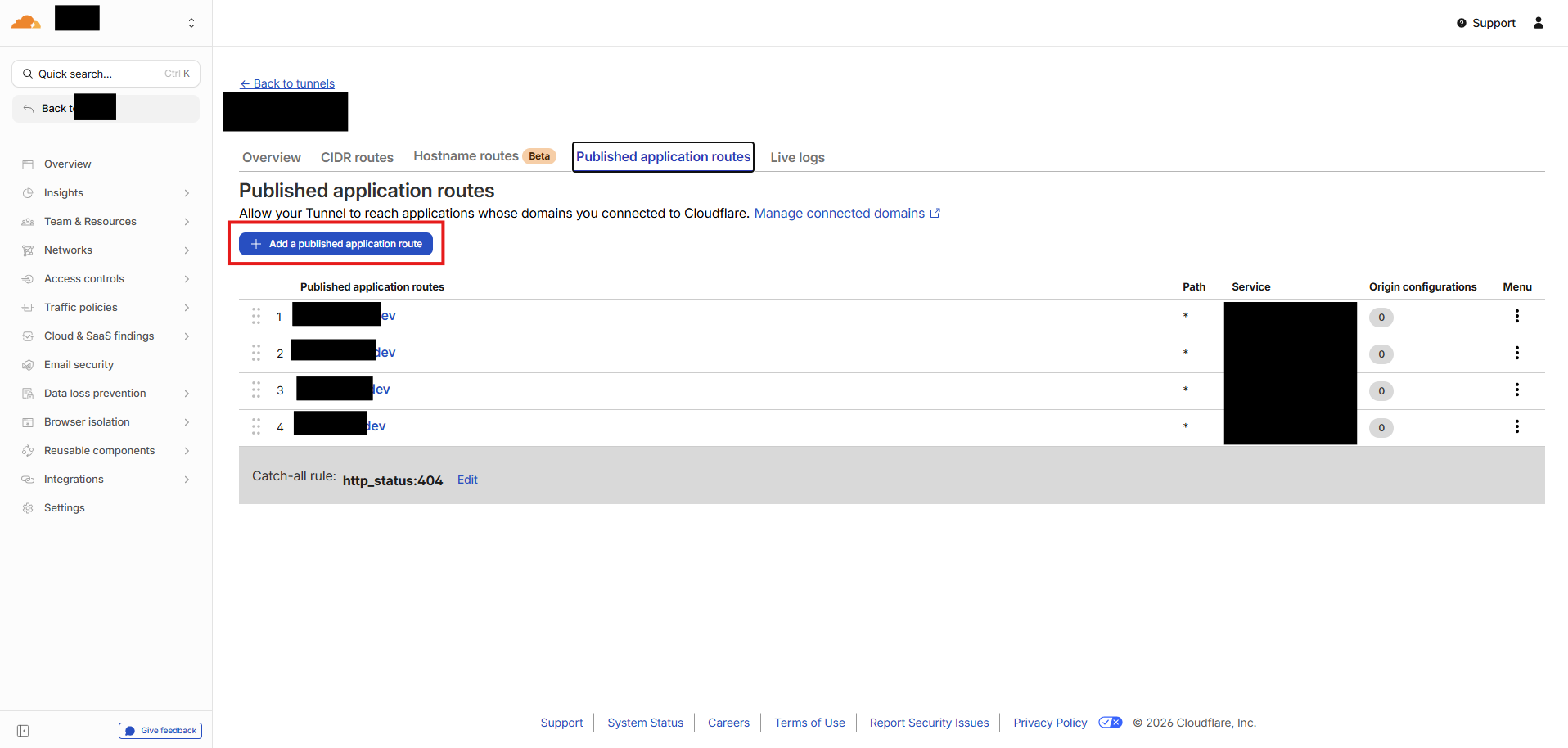
Task: Click the Email security icon
Action: click(28, 365)
